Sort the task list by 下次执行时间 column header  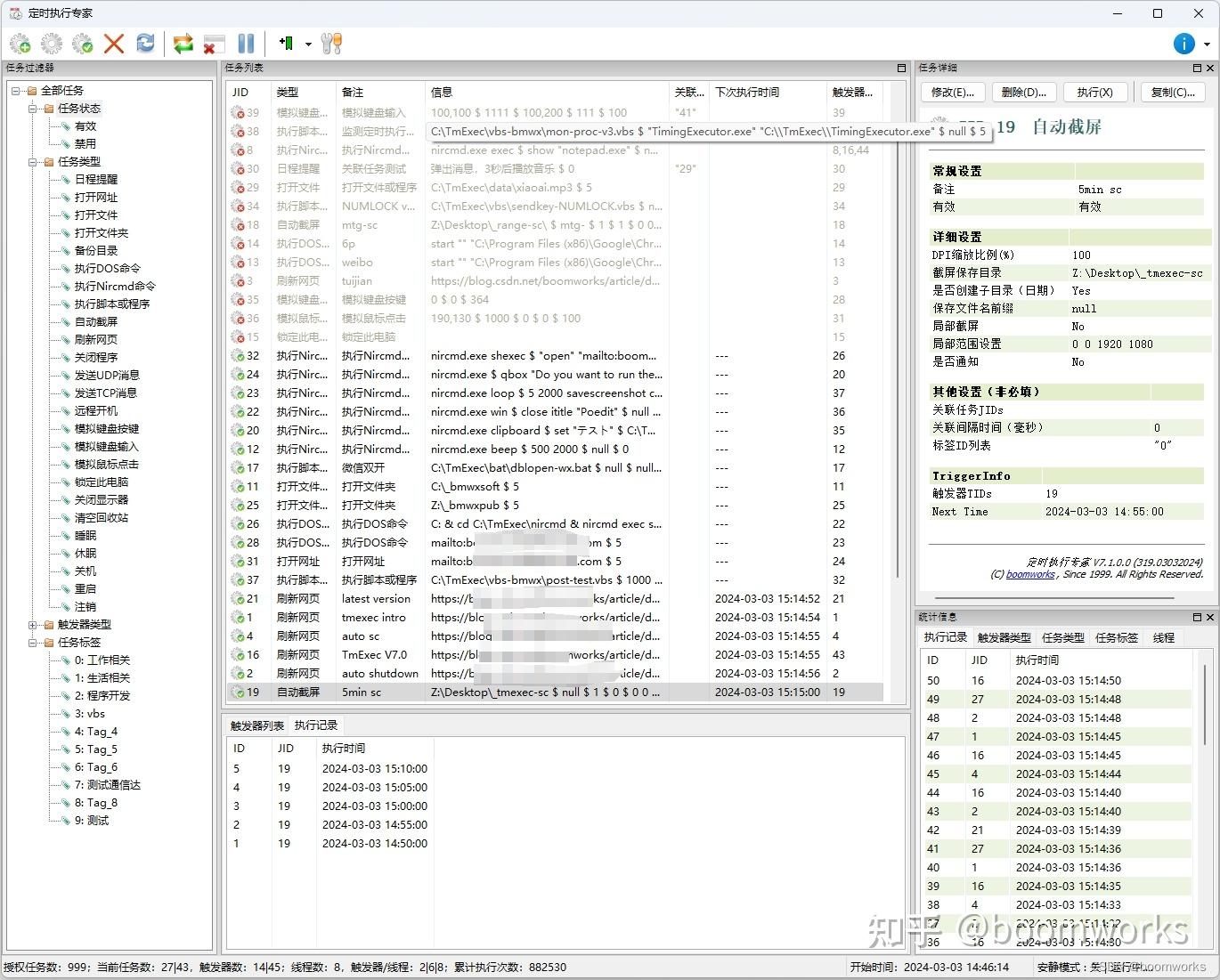768,92
